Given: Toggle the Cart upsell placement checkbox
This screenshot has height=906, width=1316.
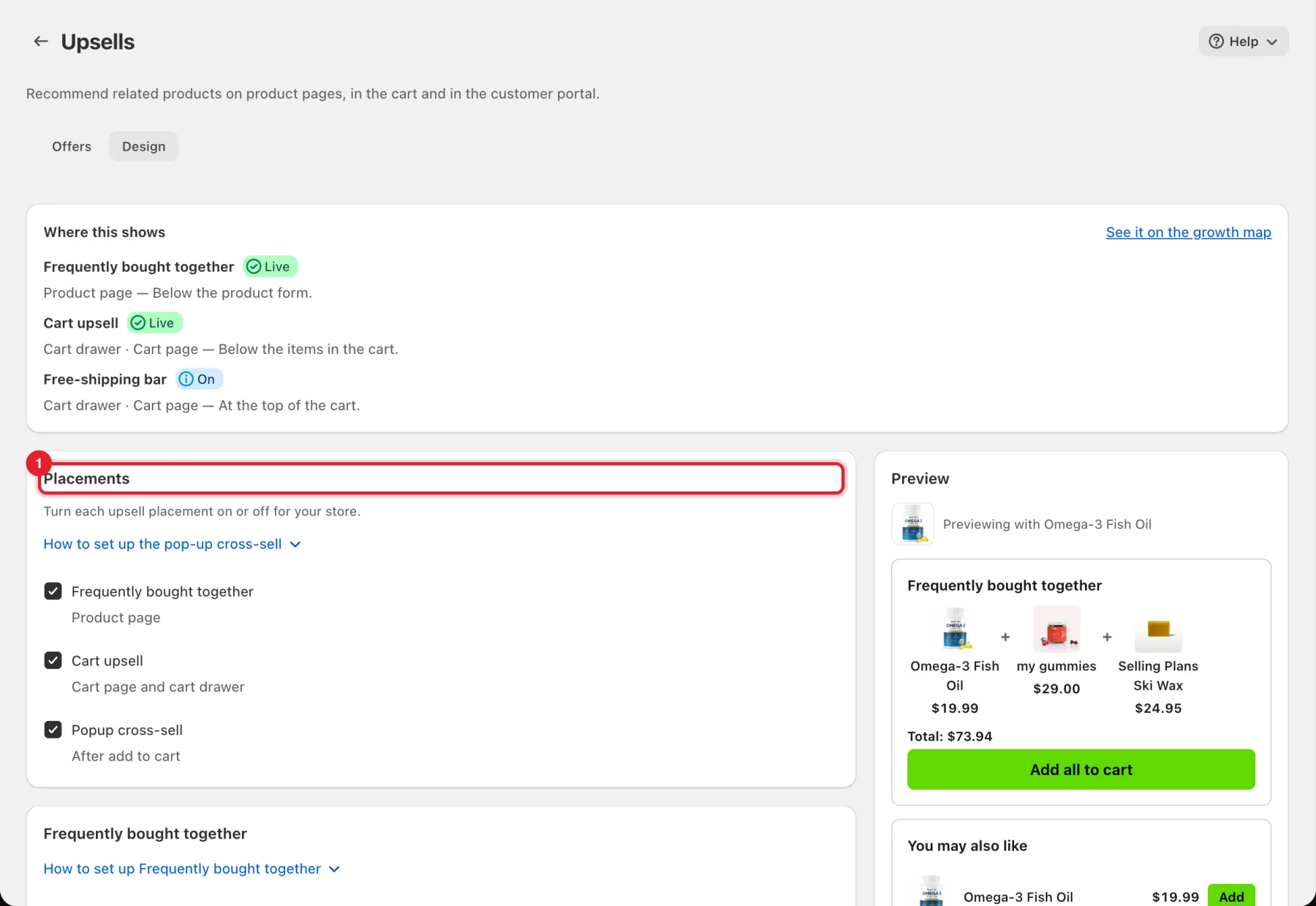Looking at the screenshot, I should click(53, 660).
